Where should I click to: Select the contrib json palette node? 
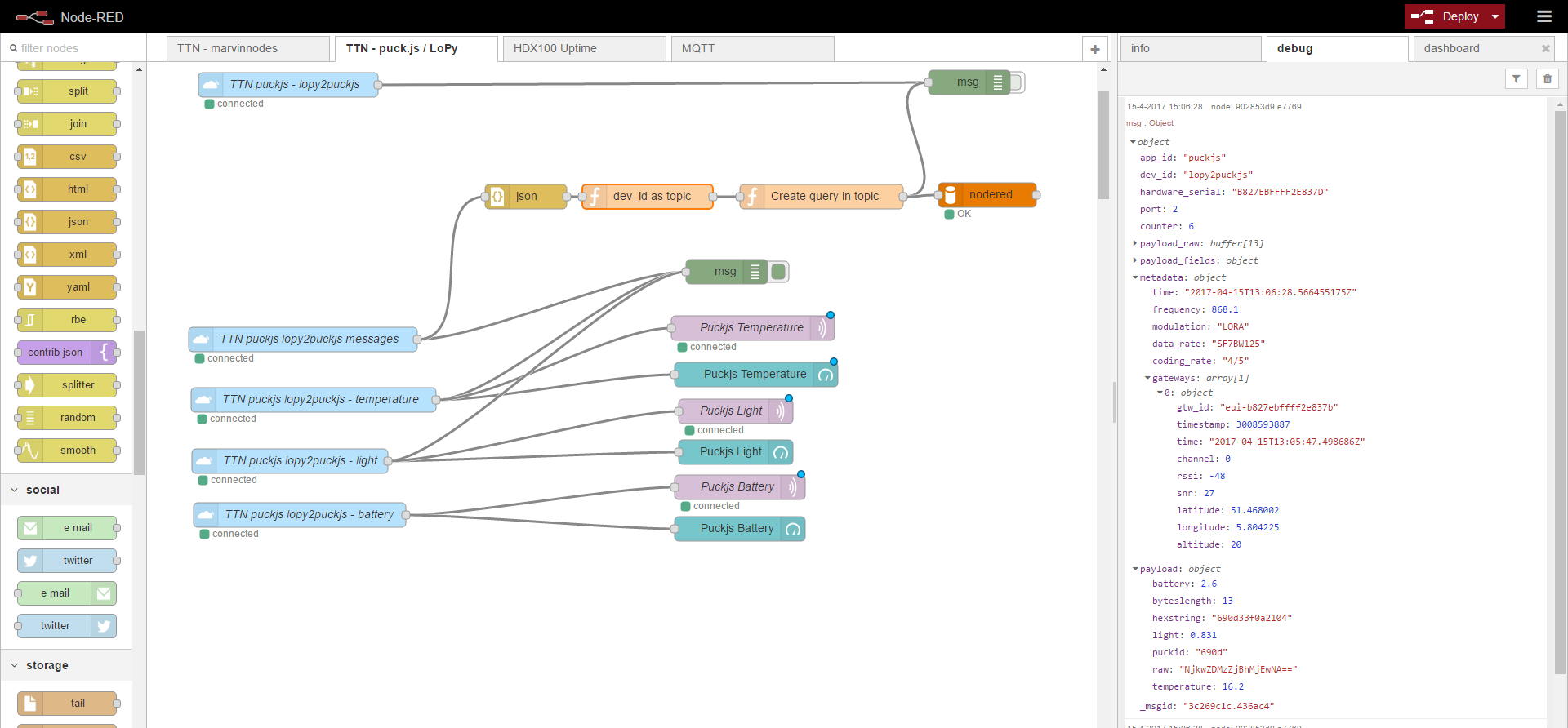67,353
